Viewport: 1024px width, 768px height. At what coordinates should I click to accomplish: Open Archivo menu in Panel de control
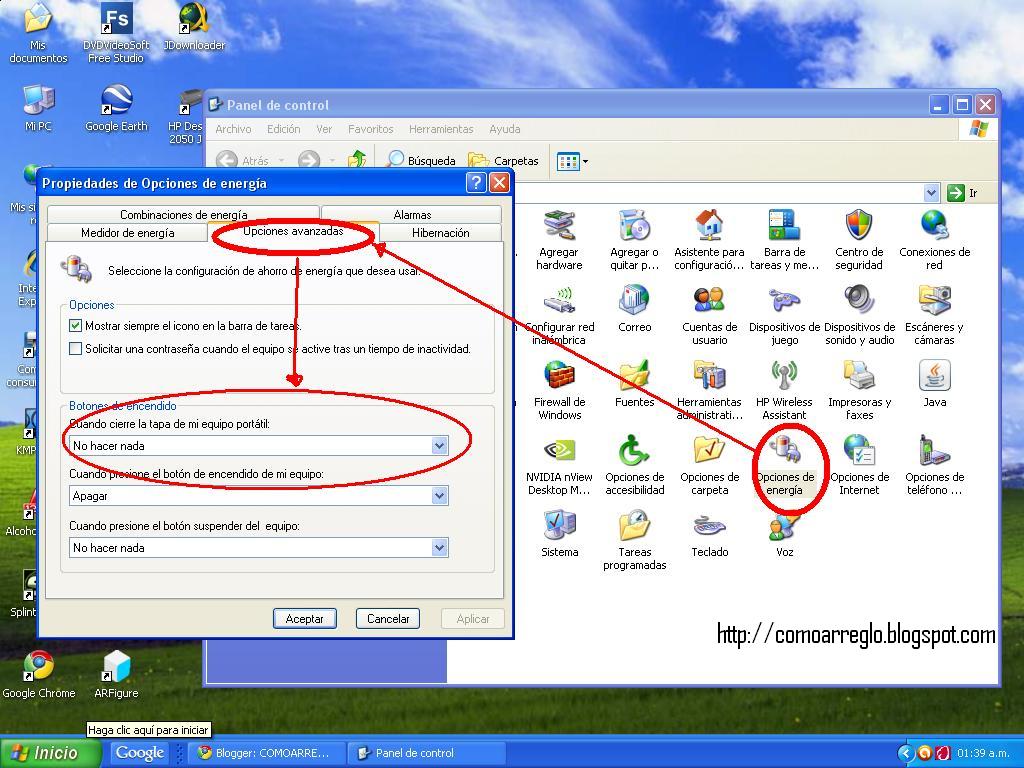[x=233, y=129]
